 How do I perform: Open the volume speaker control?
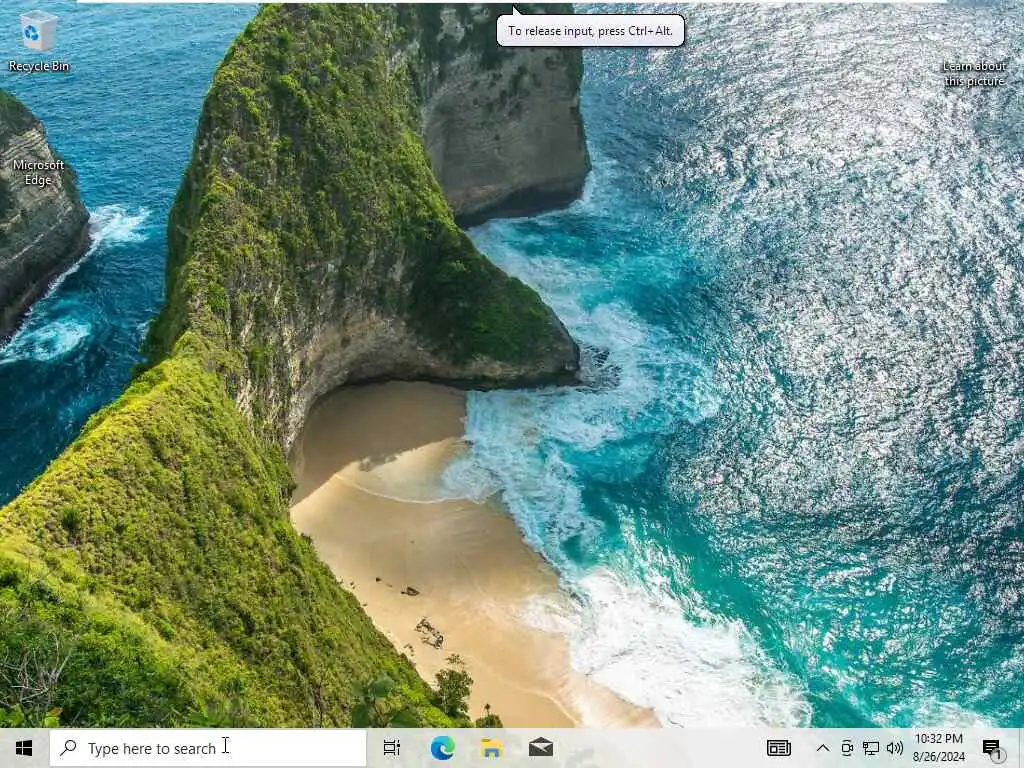tap(895, 748)
